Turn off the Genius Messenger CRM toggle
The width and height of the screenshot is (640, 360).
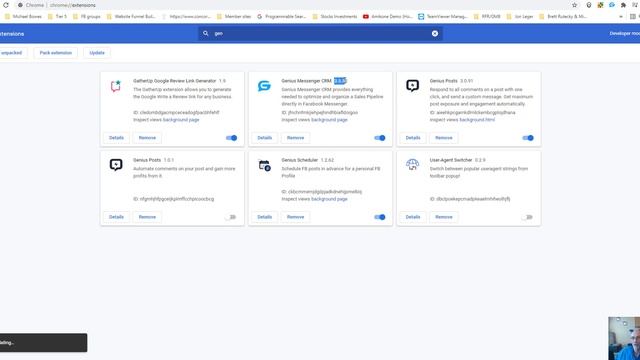380,138
